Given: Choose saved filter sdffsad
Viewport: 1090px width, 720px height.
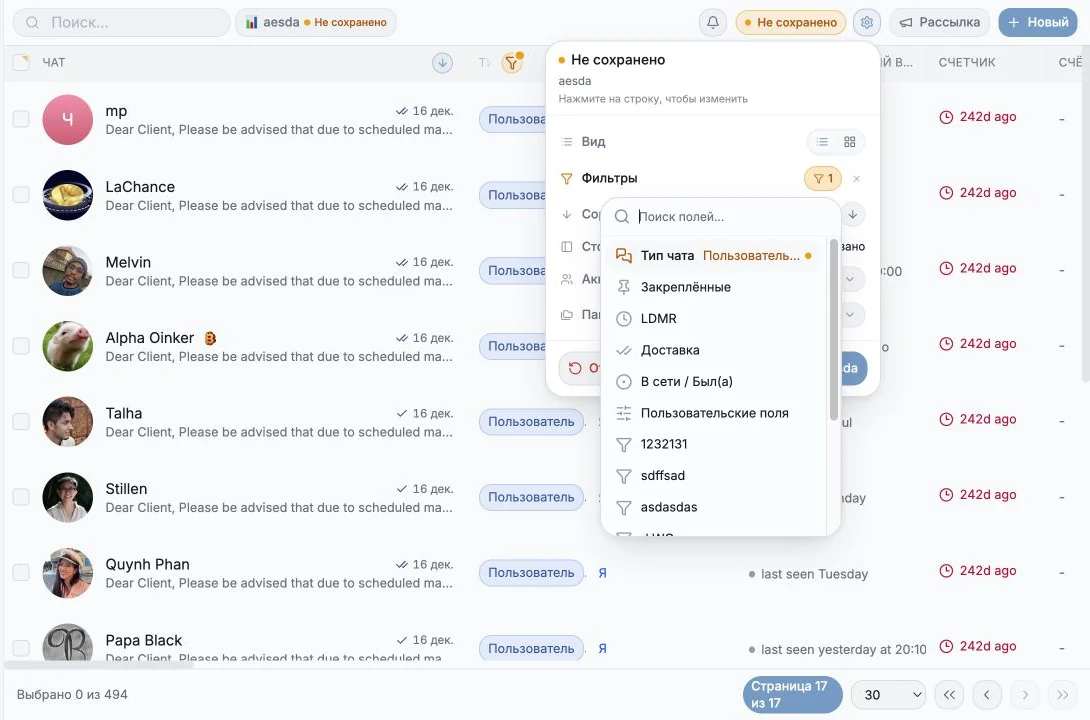Looking at the screenshot, I should [x=714, y=475].
